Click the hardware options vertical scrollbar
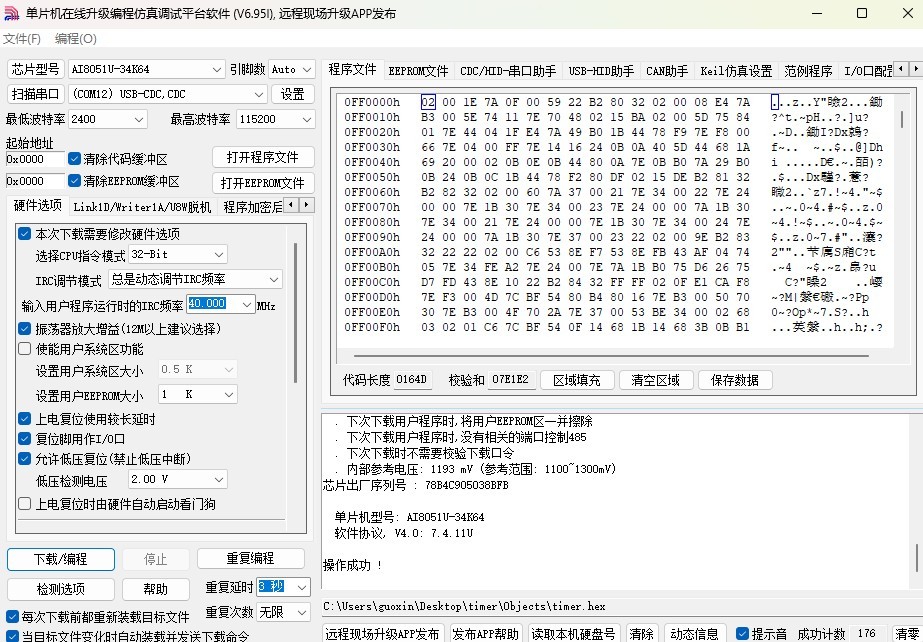The height and width of the screenshot is (642, 923). (x=295, y=313)
